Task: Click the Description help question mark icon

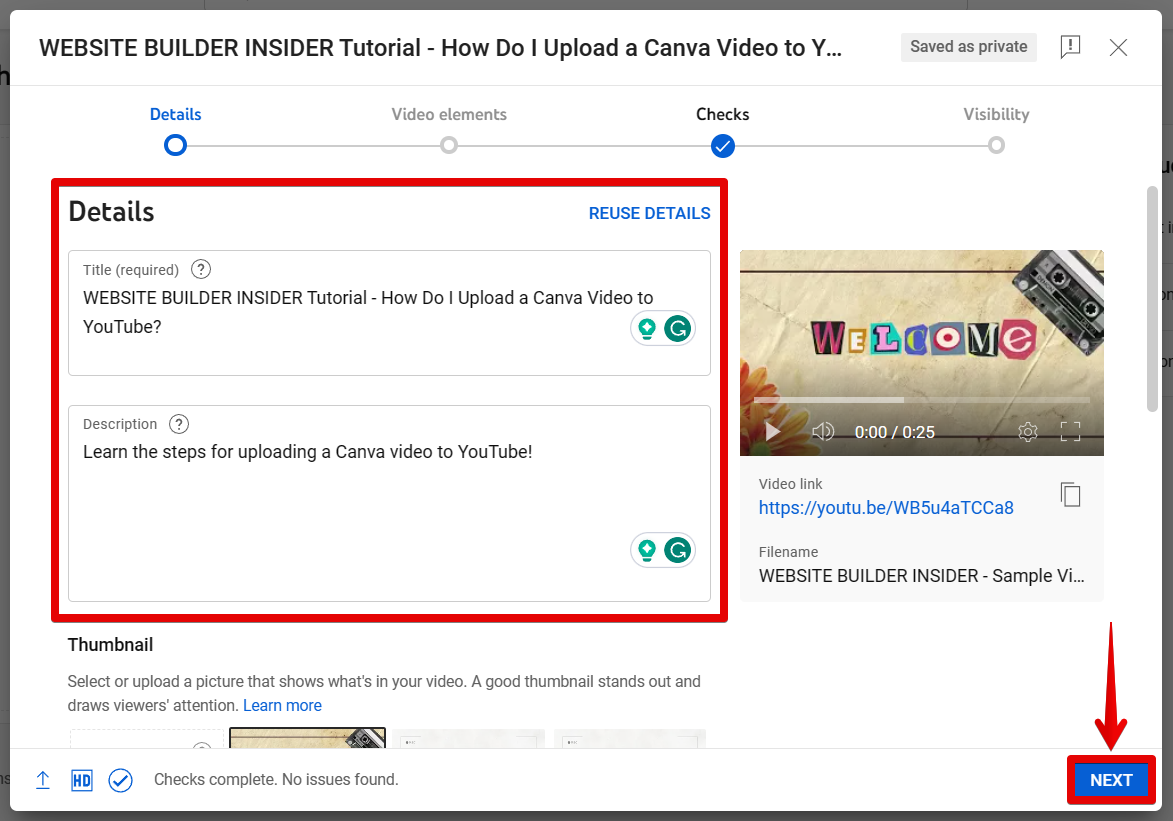Action: tap(179, 424)
